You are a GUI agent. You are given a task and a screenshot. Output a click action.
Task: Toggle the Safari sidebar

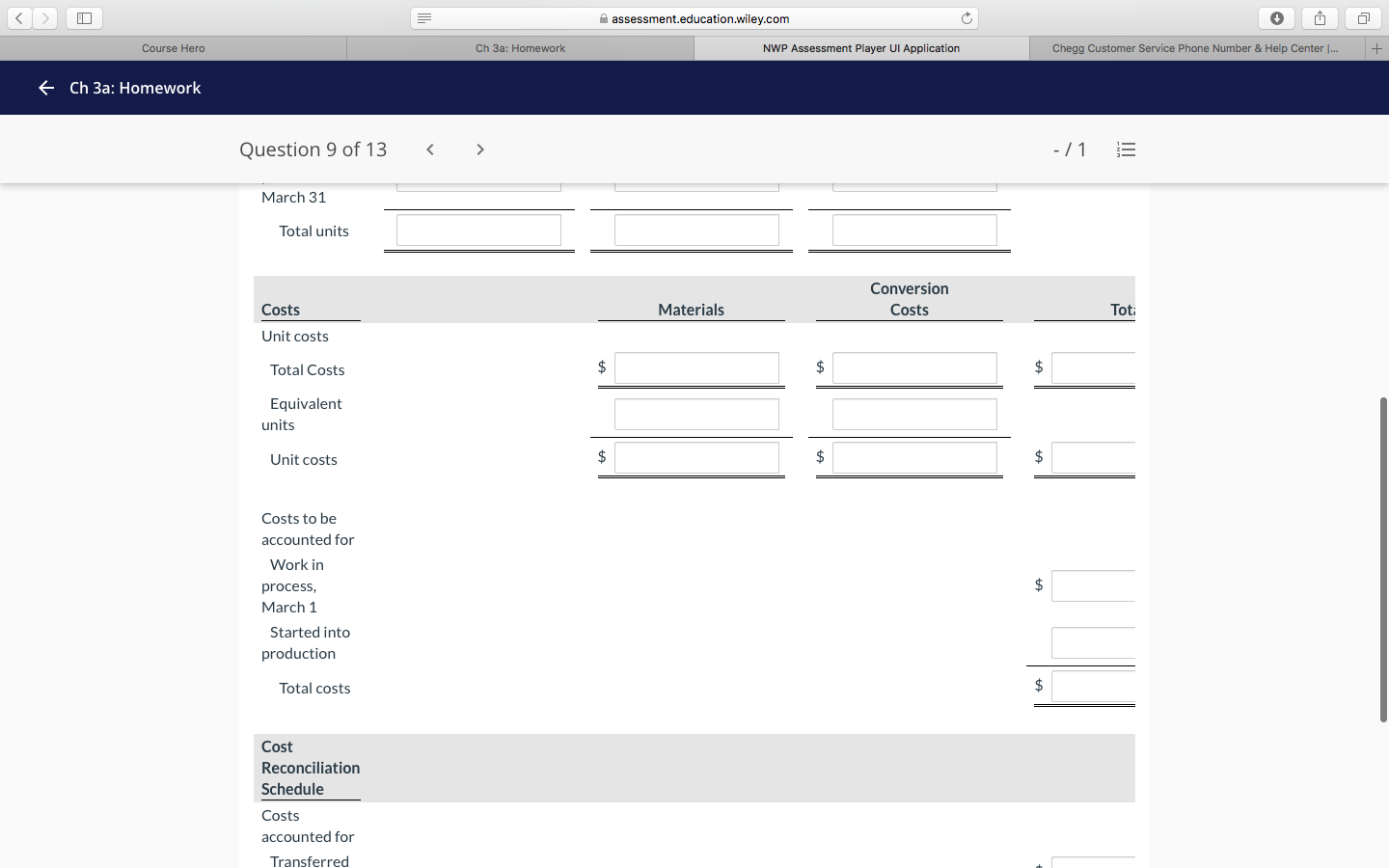(84, 18)
